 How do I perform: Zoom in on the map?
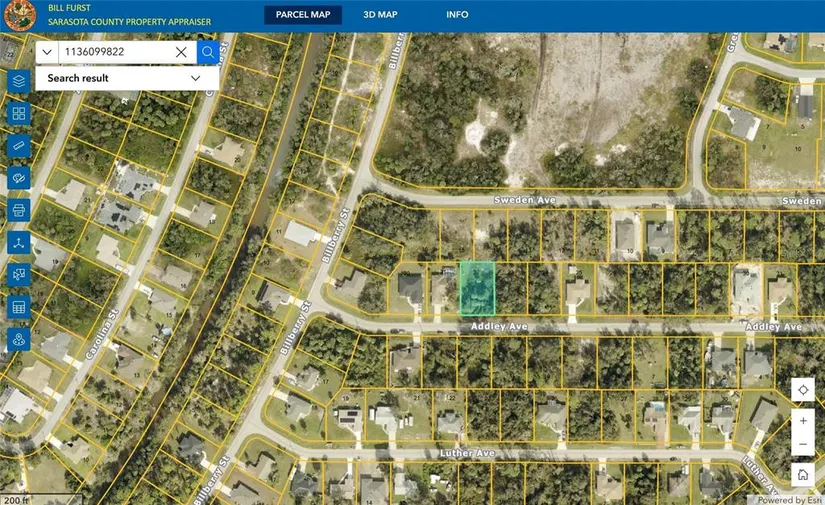click(x=803, y=421)
